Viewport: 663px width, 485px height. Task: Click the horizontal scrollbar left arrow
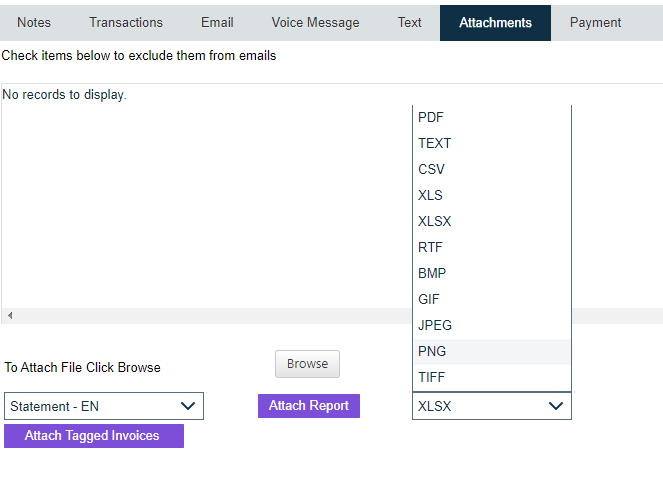pos(10,315)
